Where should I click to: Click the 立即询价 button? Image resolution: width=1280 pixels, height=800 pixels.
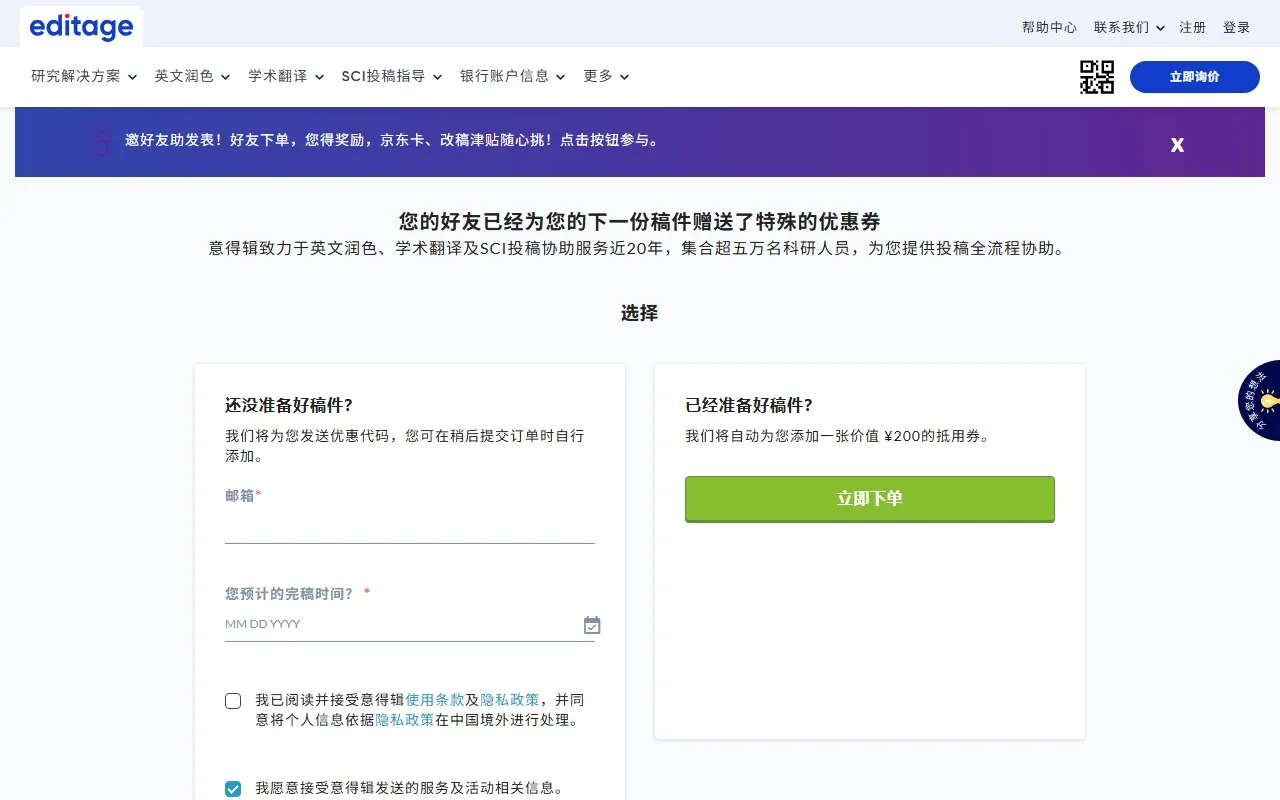pyautogui.click(x=1194, y=76)
